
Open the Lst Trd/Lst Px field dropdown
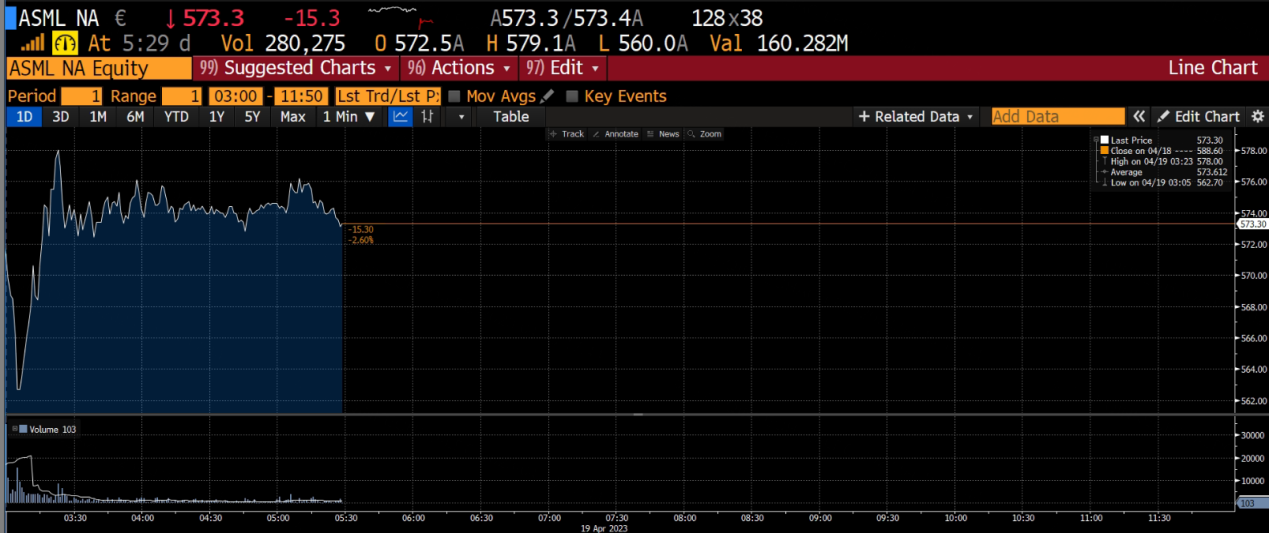click(x=387, y=96)
